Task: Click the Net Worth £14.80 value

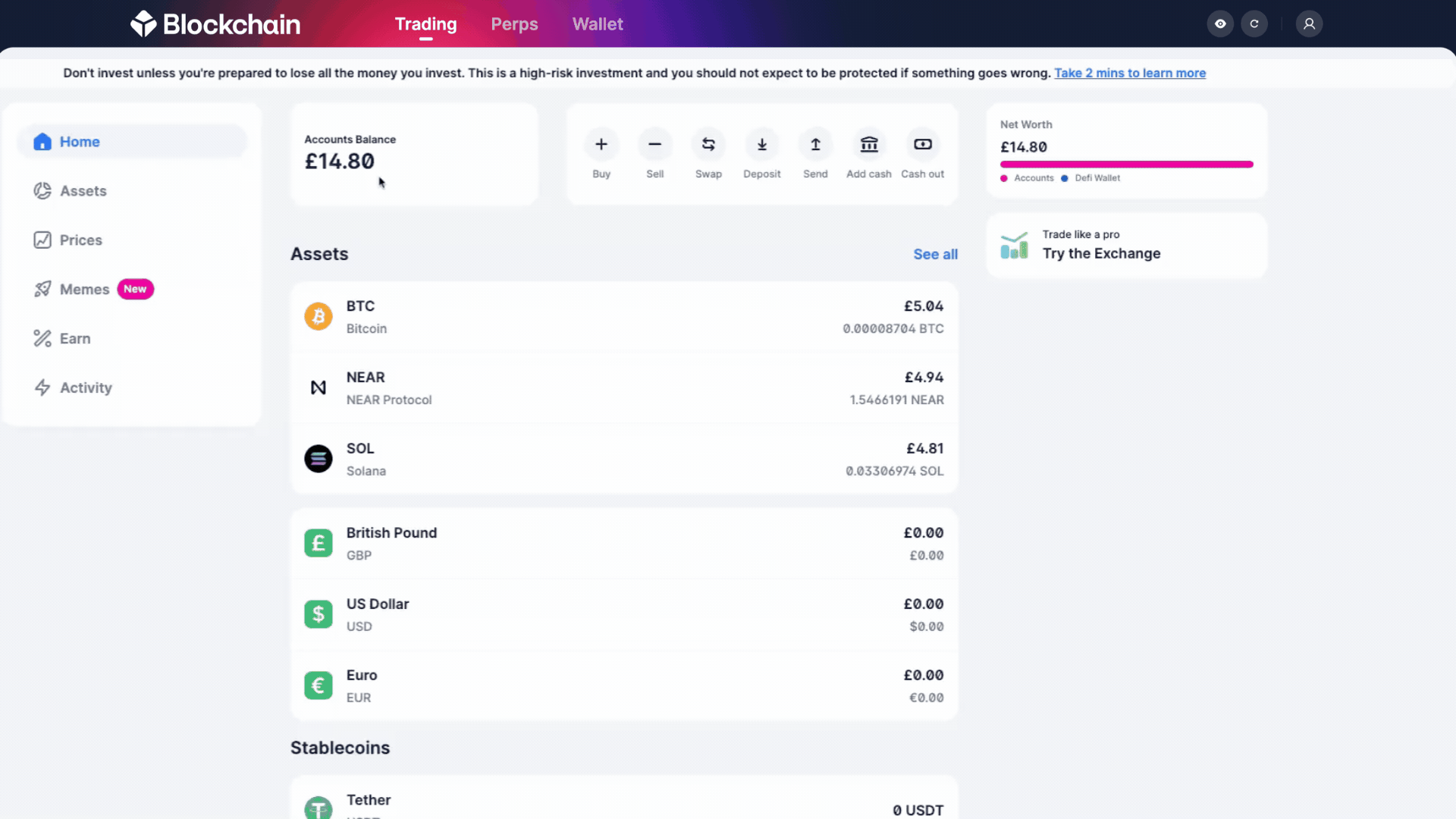Action: pyautogui.click(x=1024, y=147)
